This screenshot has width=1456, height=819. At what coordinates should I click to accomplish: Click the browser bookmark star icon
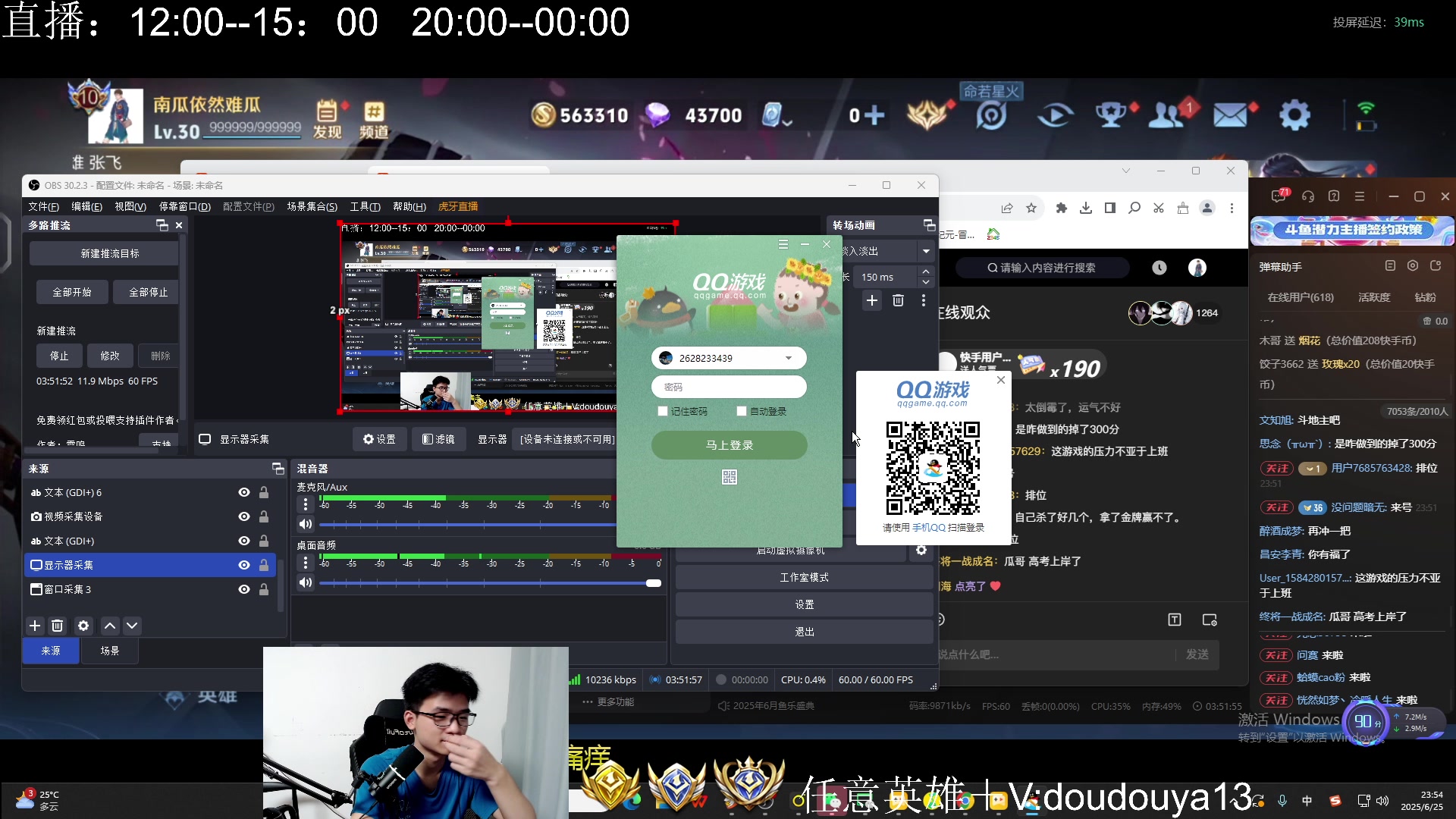pyautogui.click(x=1031, y=208)
